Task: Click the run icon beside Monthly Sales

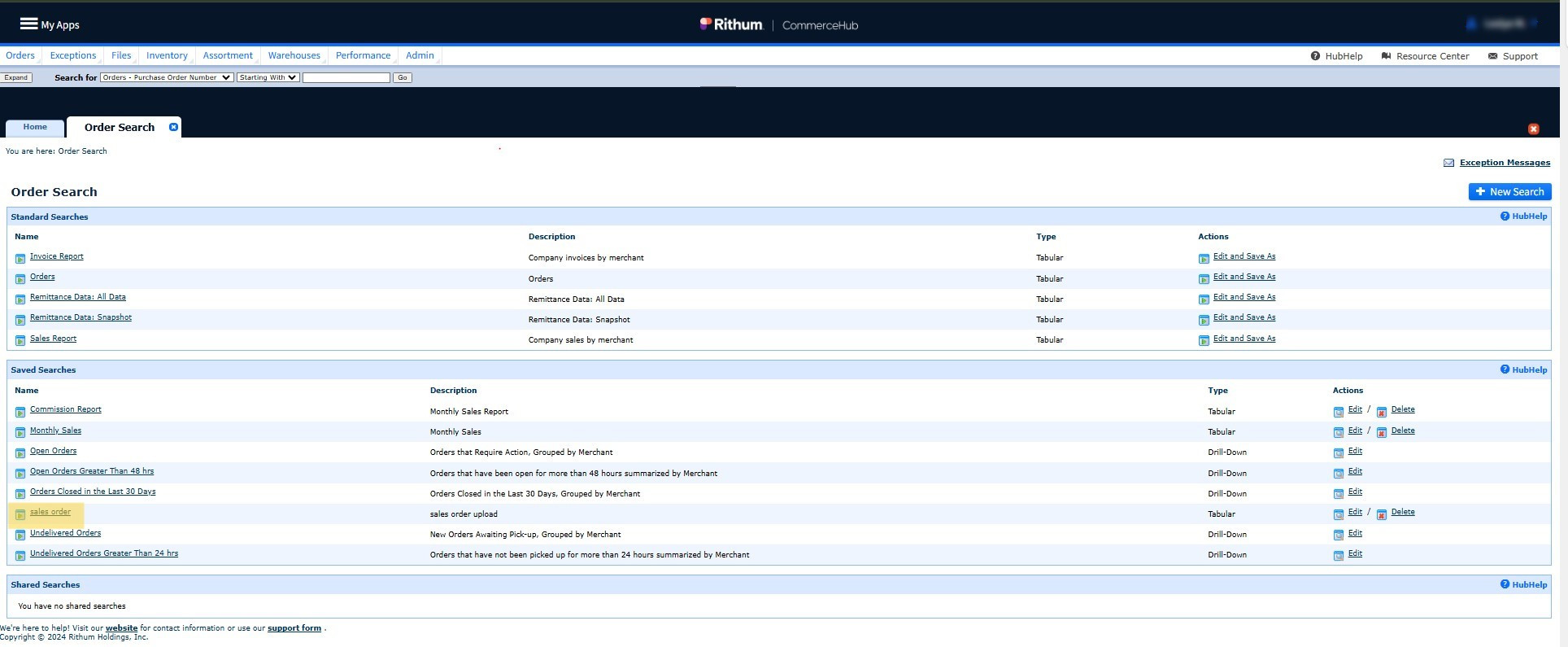Action: coord(20,433)
